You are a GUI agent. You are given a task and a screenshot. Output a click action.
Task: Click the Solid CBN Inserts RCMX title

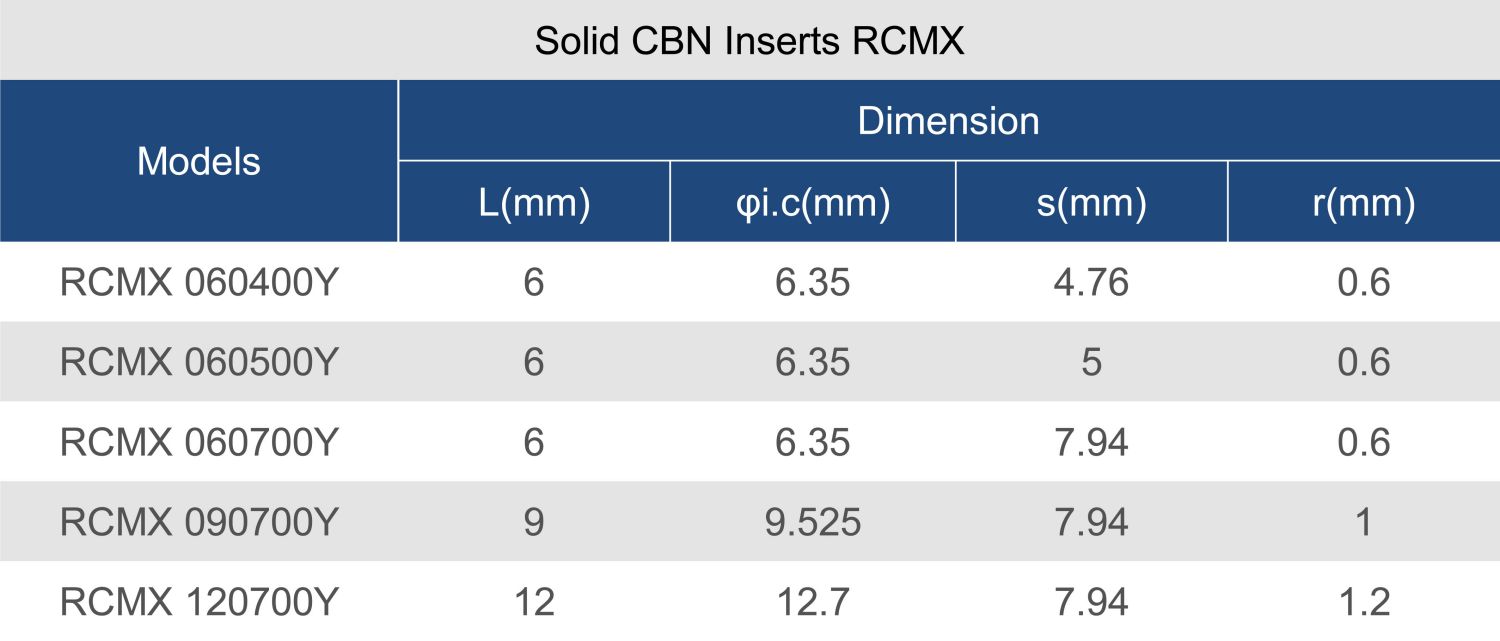tap(749, 41)
